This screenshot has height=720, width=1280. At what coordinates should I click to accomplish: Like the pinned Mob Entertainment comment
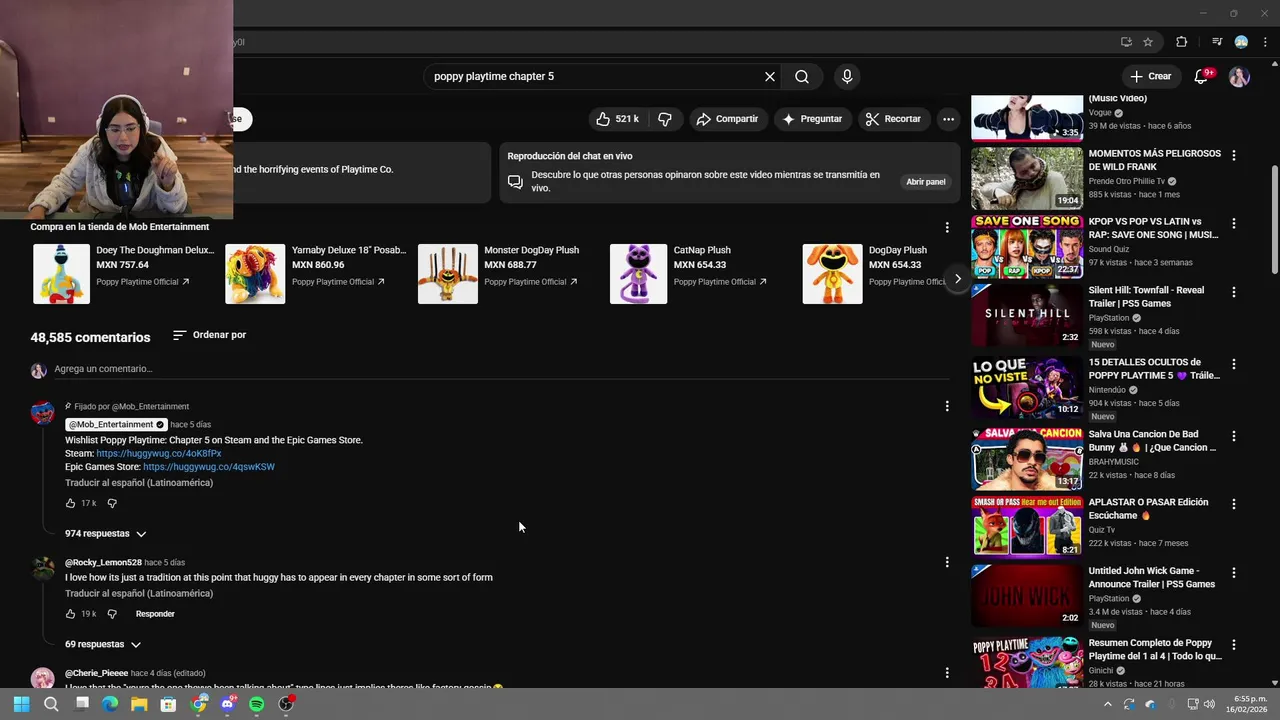(70, 503)
